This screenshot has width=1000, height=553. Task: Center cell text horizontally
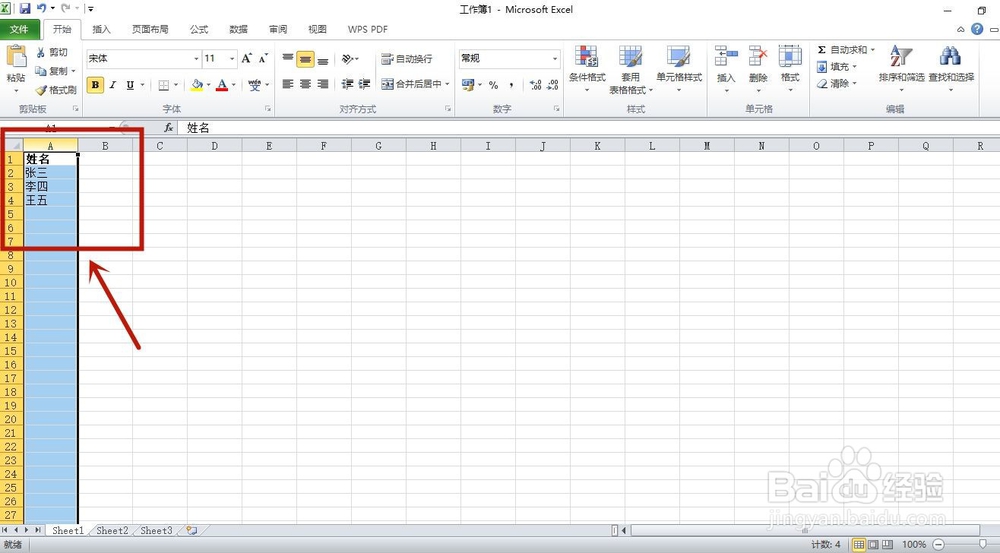click(x=305, y=84)
